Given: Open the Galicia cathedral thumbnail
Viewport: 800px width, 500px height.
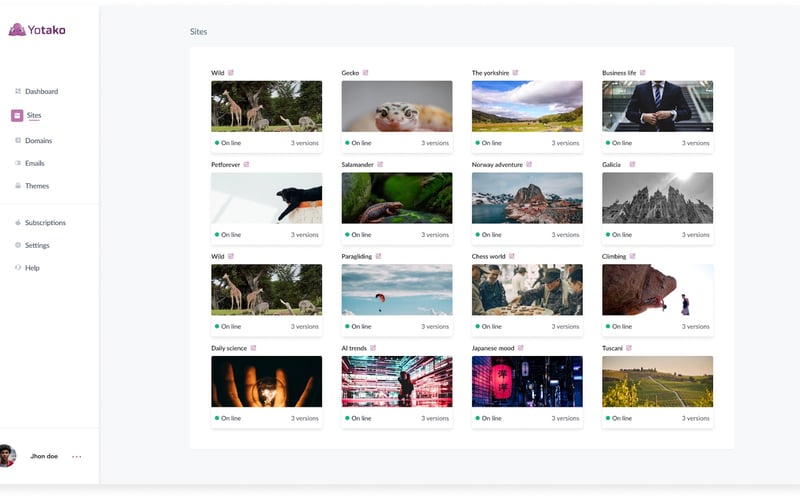Looking at the screenshot, I should click(658, 198).
